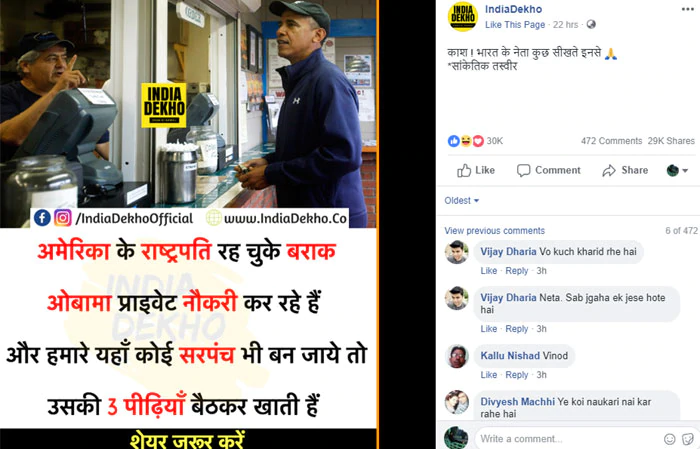Open the 472 Comments count link
700x449 pixels.
pyautogui.click(x=611, y=141)
